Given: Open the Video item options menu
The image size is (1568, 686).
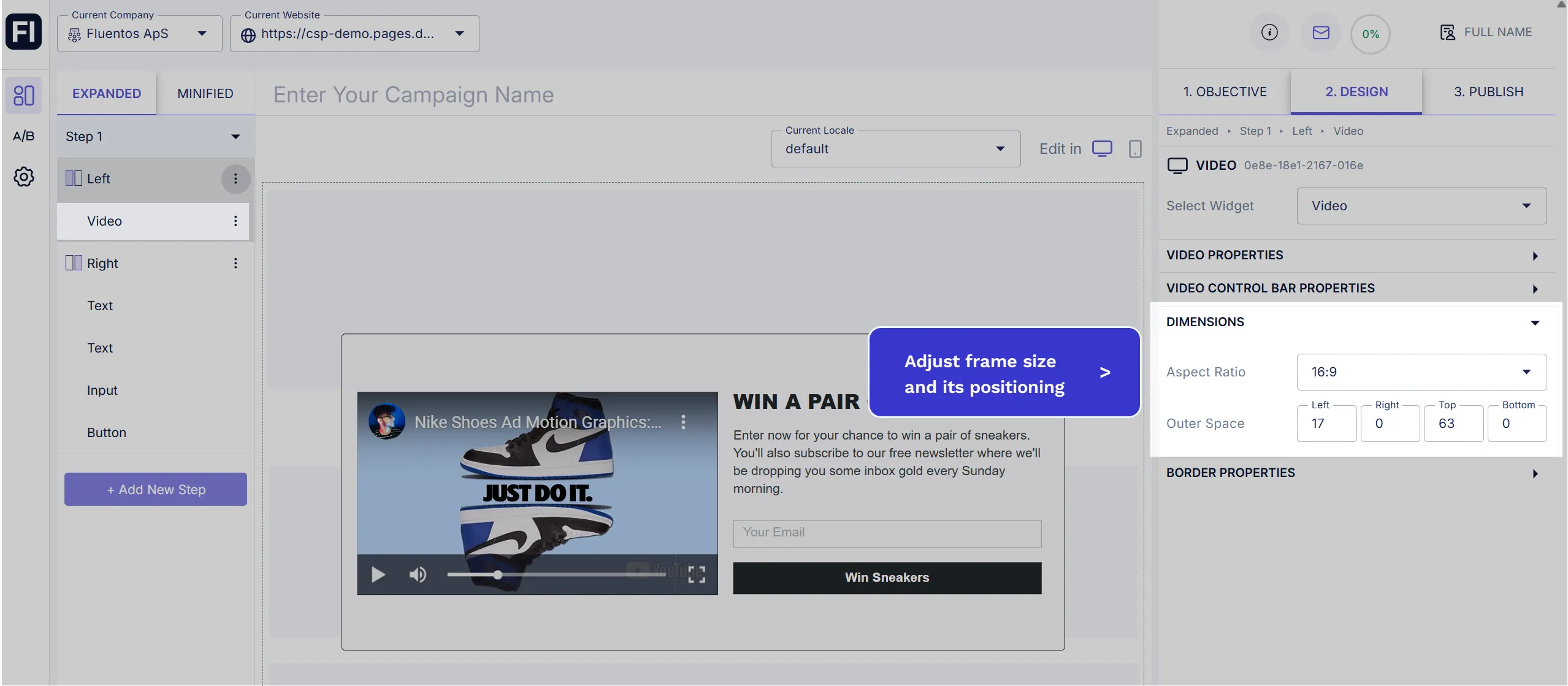Looking at the screenshot, I should pos(235,221).
